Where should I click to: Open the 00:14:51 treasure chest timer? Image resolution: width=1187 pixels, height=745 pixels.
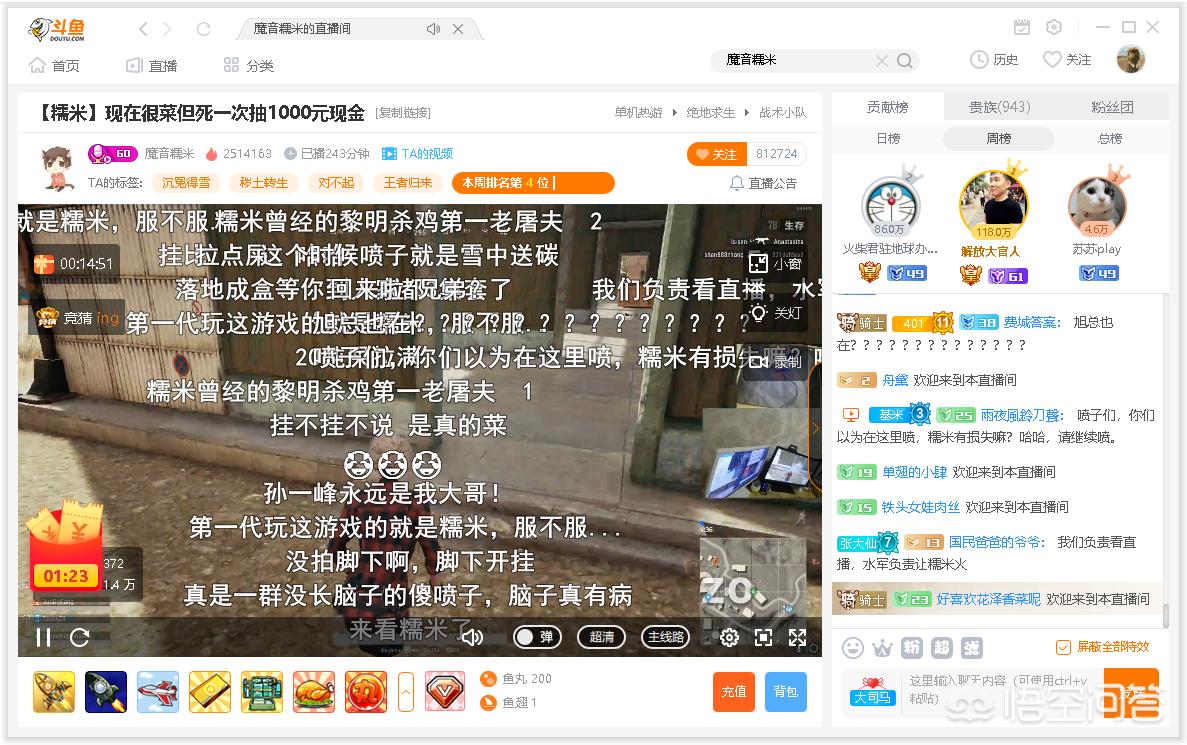[74, 263]
